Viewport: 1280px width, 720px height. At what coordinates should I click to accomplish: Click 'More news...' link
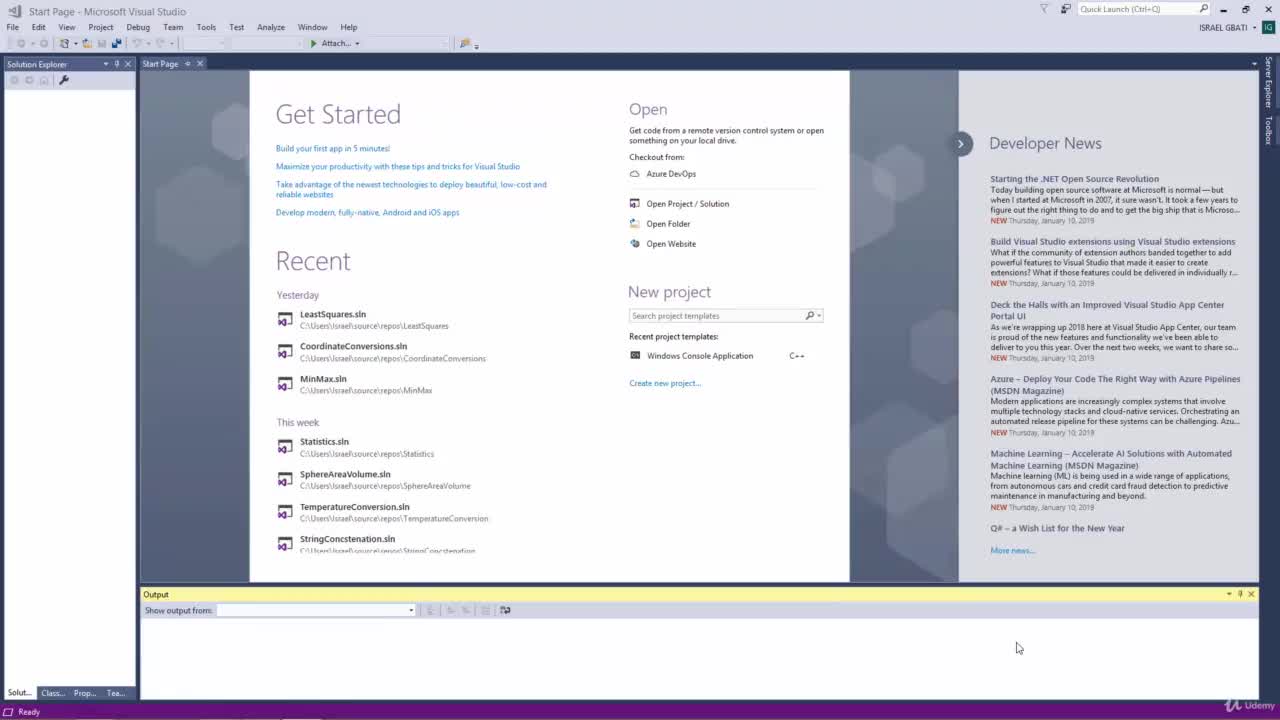pyautogui.click(x=1012, y=551)
